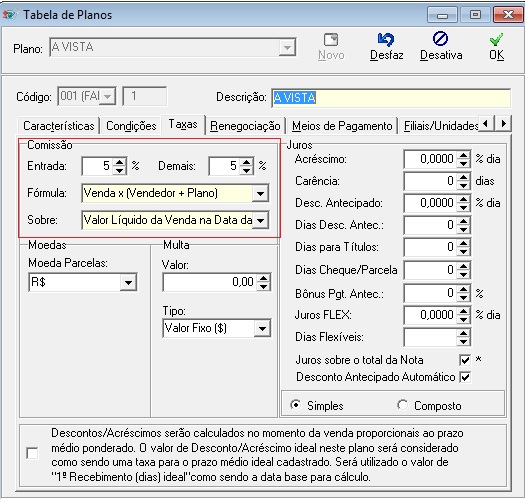Click the Descrição A VISTA field

click(391, 98)
